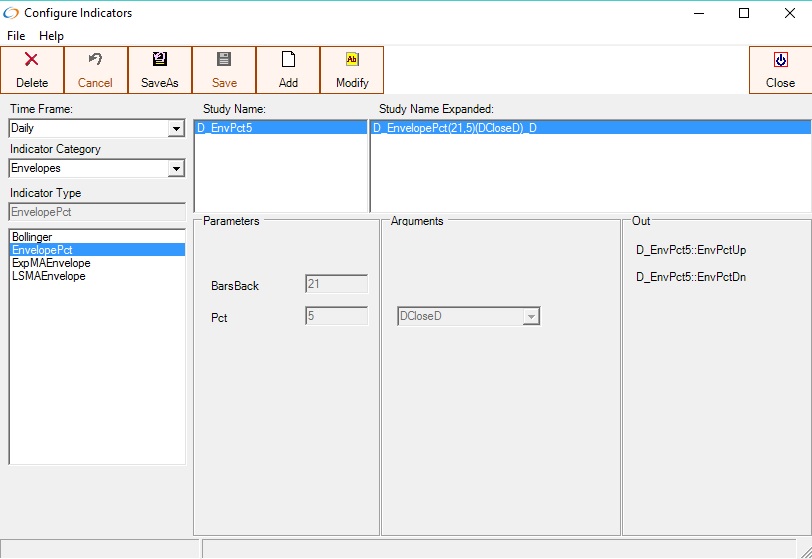Click the app logo in title bar

[x=11, y=13]
